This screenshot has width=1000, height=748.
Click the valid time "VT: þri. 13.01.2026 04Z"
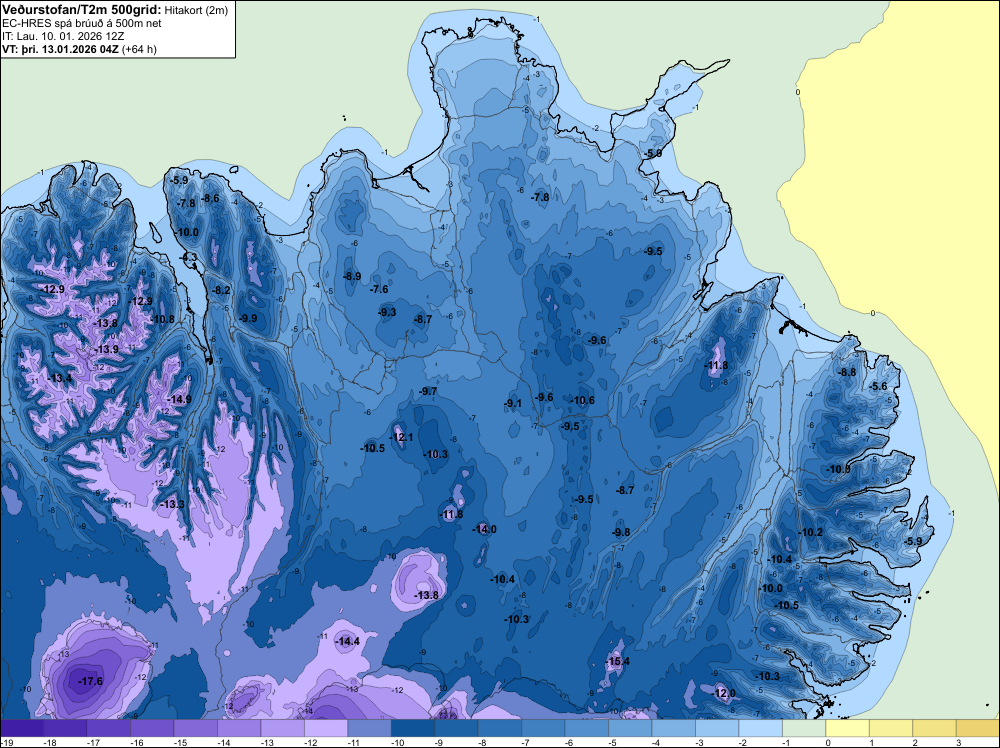click(60, 49)
